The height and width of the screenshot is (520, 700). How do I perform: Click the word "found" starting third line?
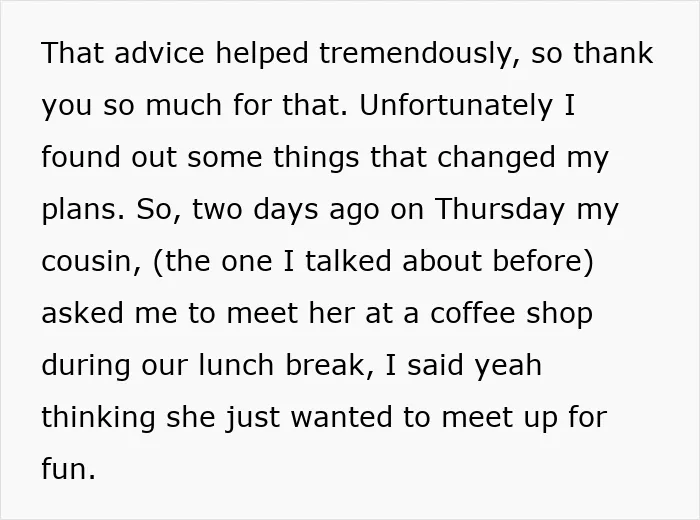tap(81, 157)
